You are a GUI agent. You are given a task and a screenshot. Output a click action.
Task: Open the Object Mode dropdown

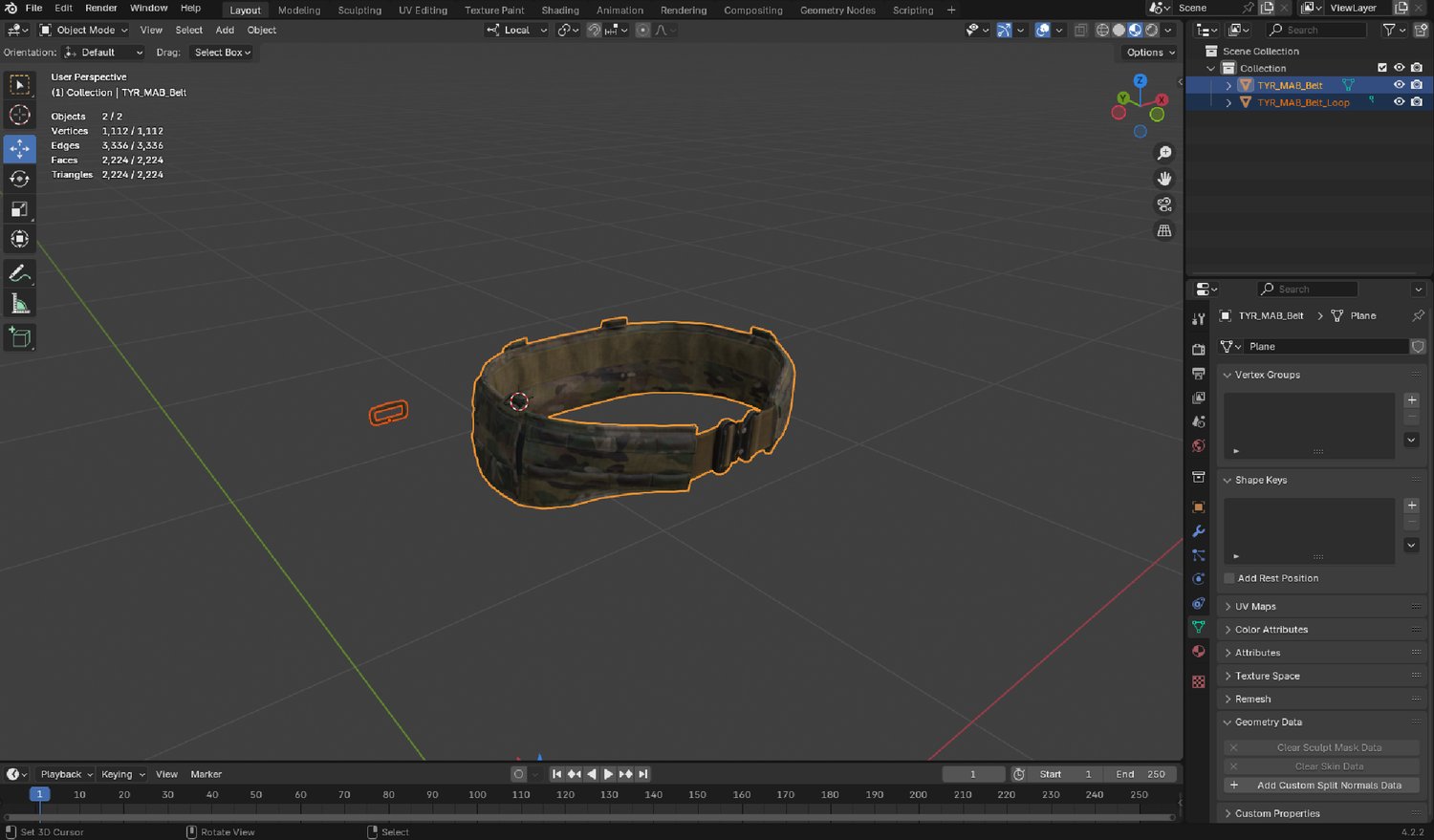click(x=84, y=30)
